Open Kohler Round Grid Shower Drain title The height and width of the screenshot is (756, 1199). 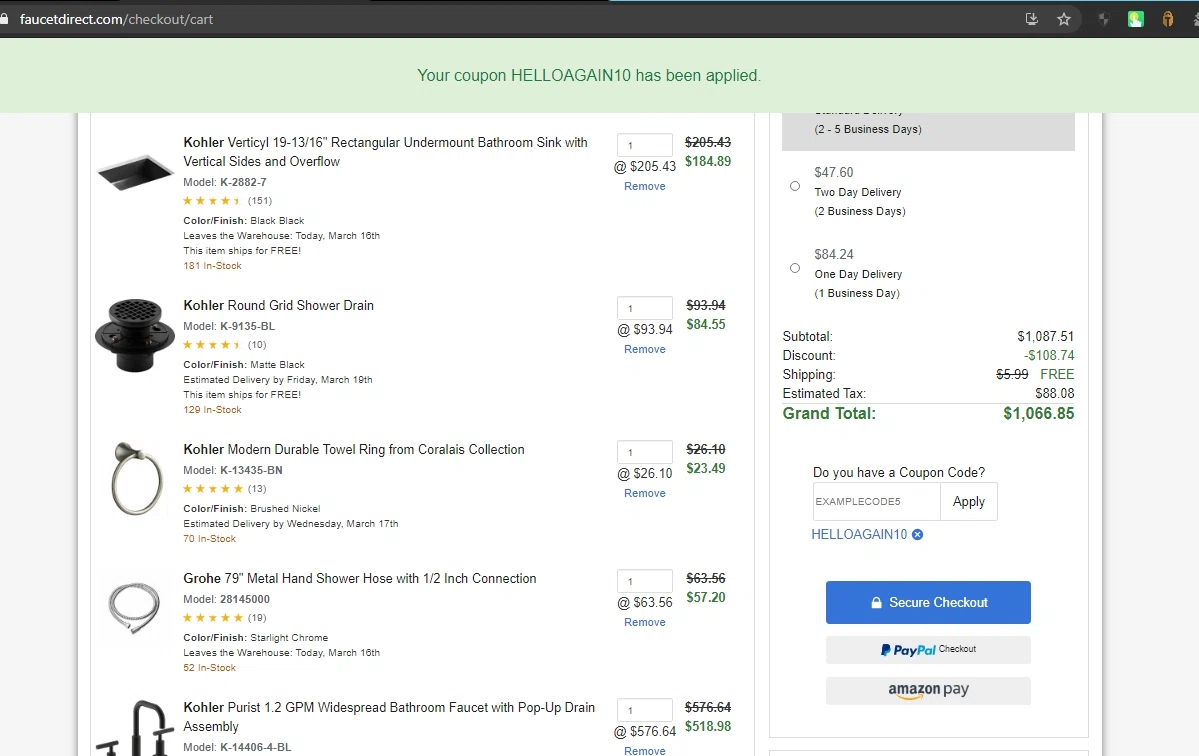coord(278,305)
